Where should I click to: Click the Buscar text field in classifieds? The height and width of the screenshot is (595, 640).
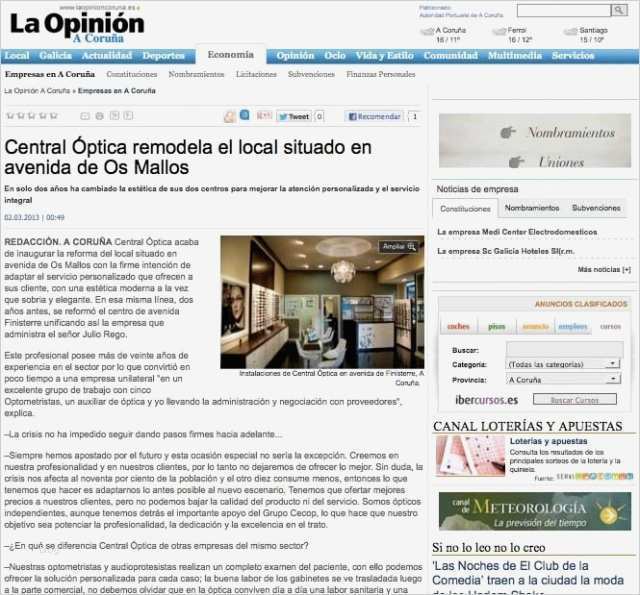point(564,349)
